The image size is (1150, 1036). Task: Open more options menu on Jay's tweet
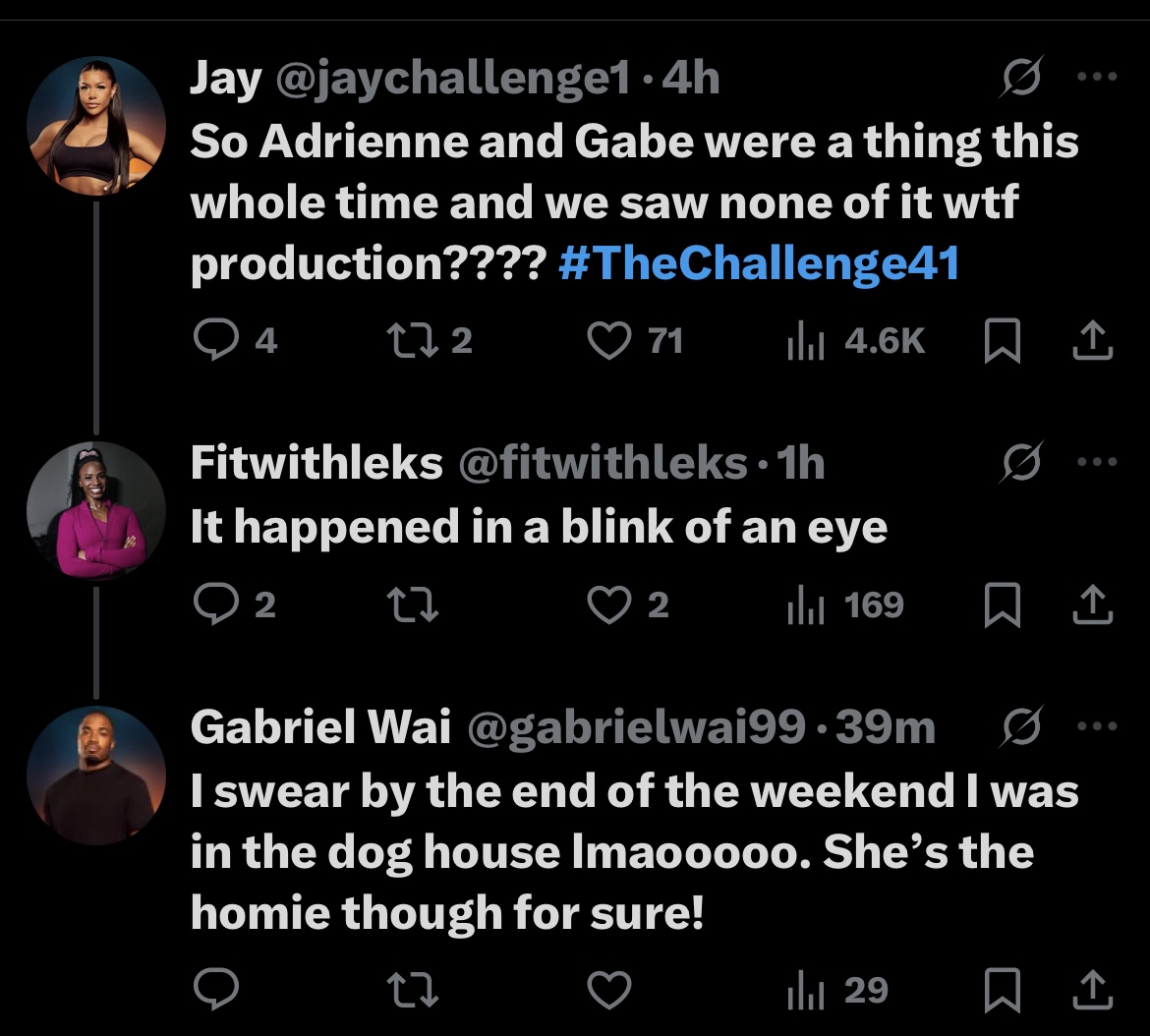point(1097,76)
